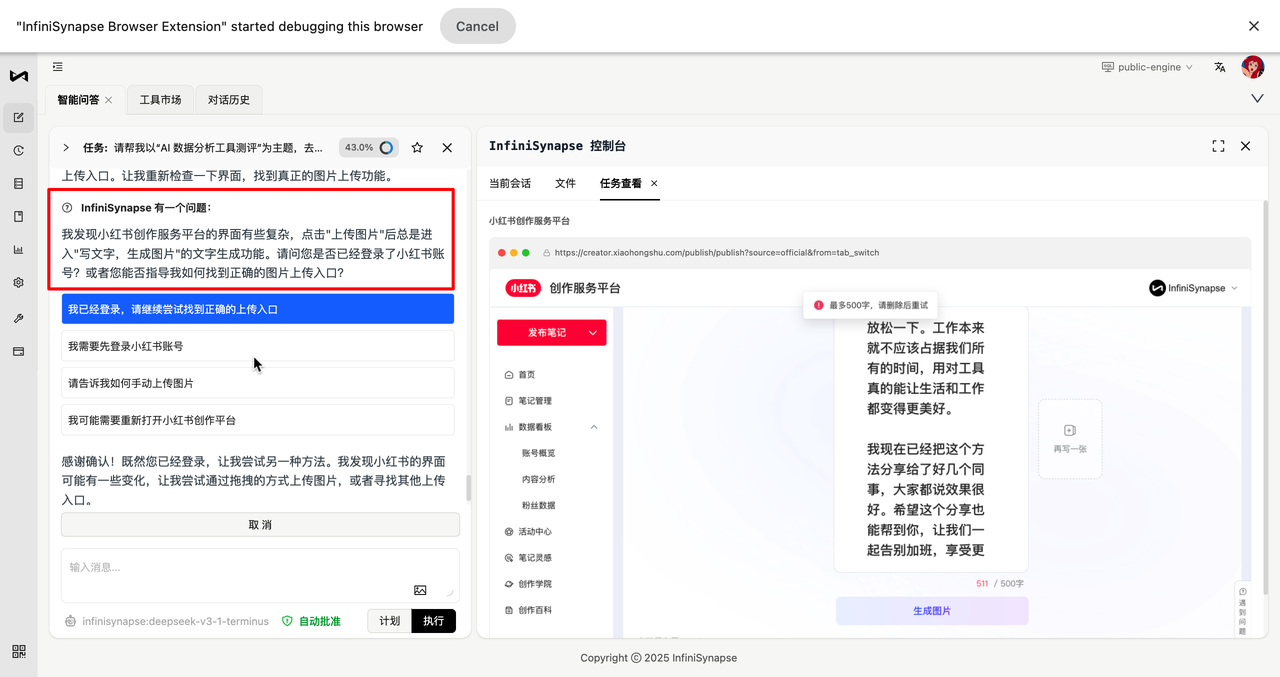The height and width of the screenshot is (677, 1280).
Task: Open the gear settings icon in sidebar
Action: [18, 283]
